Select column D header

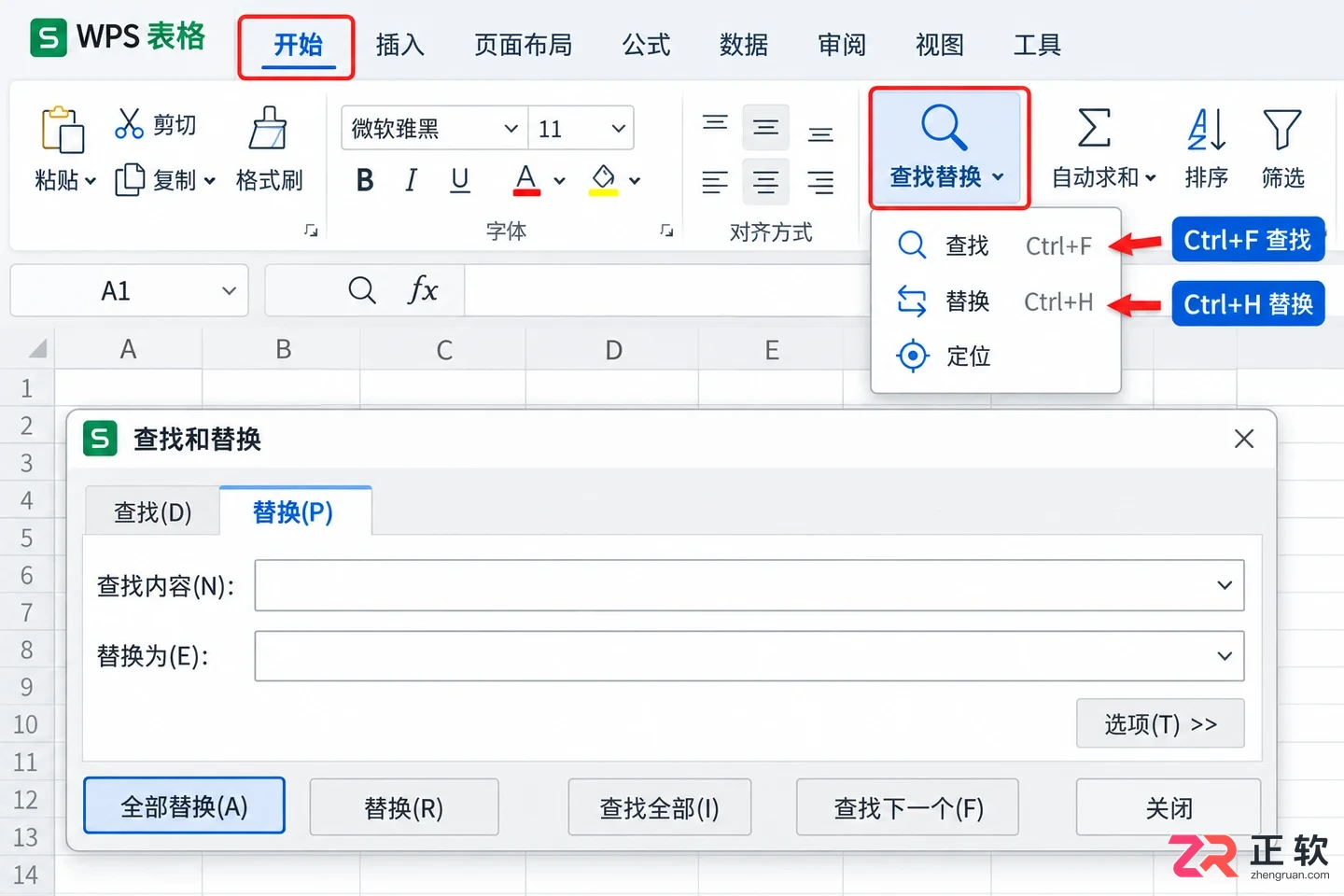pyautogui.click(x=612, y=350)
